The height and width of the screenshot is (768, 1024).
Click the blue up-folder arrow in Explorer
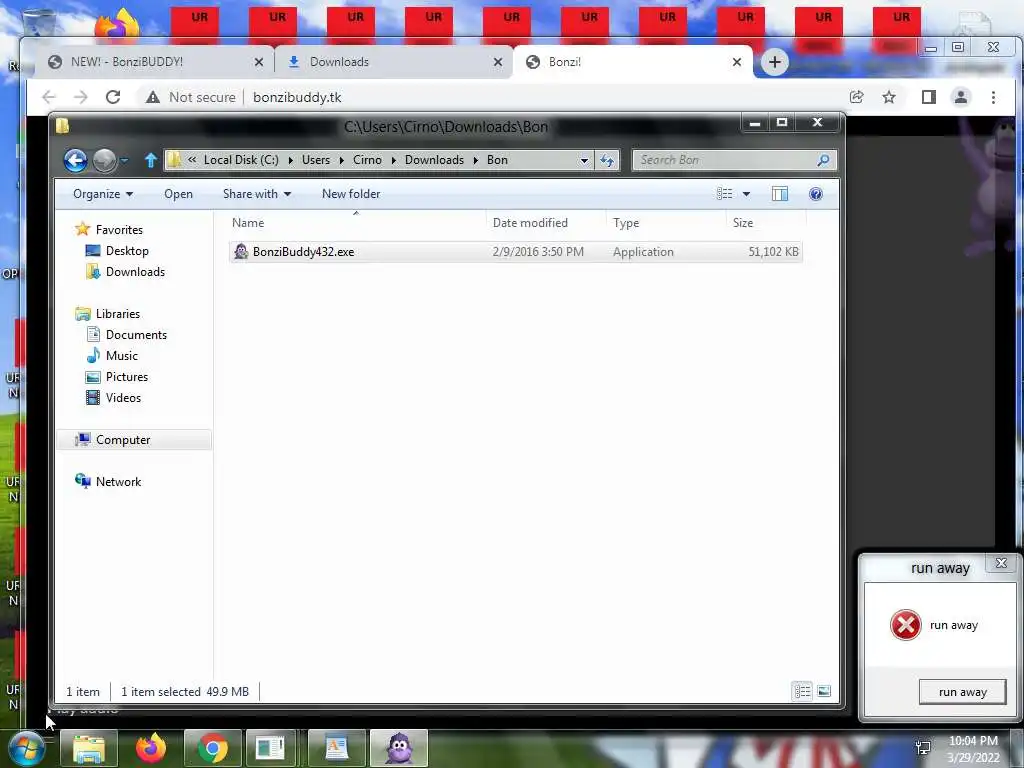point(151,160)
